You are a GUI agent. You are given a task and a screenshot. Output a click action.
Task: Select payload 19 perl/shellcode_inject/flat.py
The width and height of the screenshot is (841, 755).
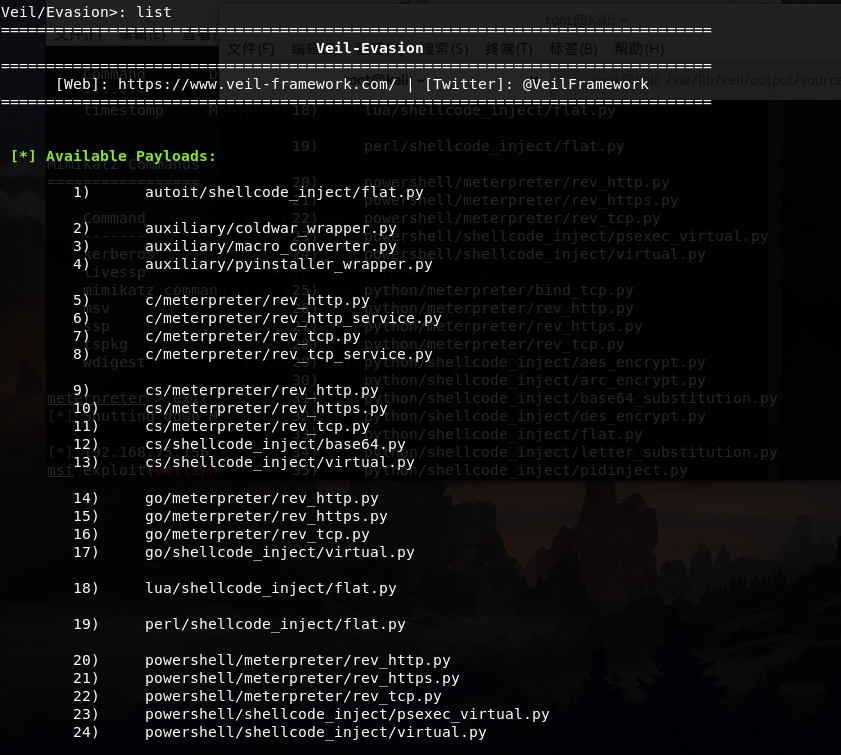(275, 624)
